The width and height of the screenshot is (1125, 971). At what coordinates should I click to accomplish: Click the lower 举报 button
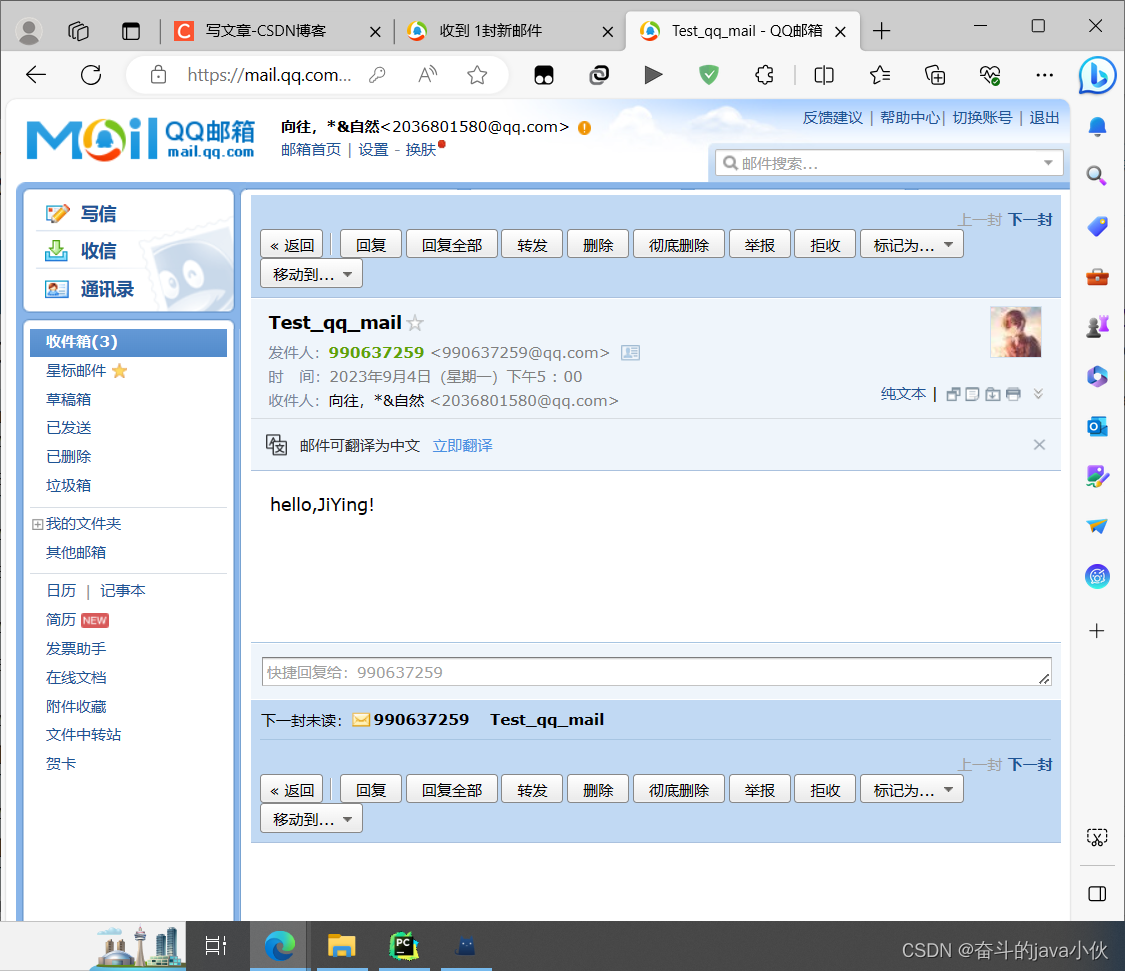coord(760,789)
